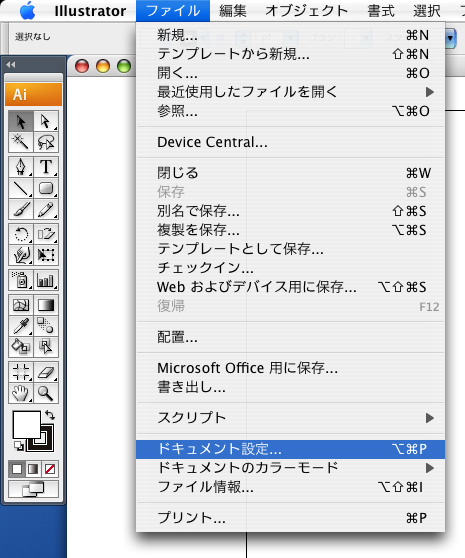Image resolution: width=465 pixels, height=558 pixels.
Task: Click the swap fill and stroke arrows
Action: (x=50, y=415)
